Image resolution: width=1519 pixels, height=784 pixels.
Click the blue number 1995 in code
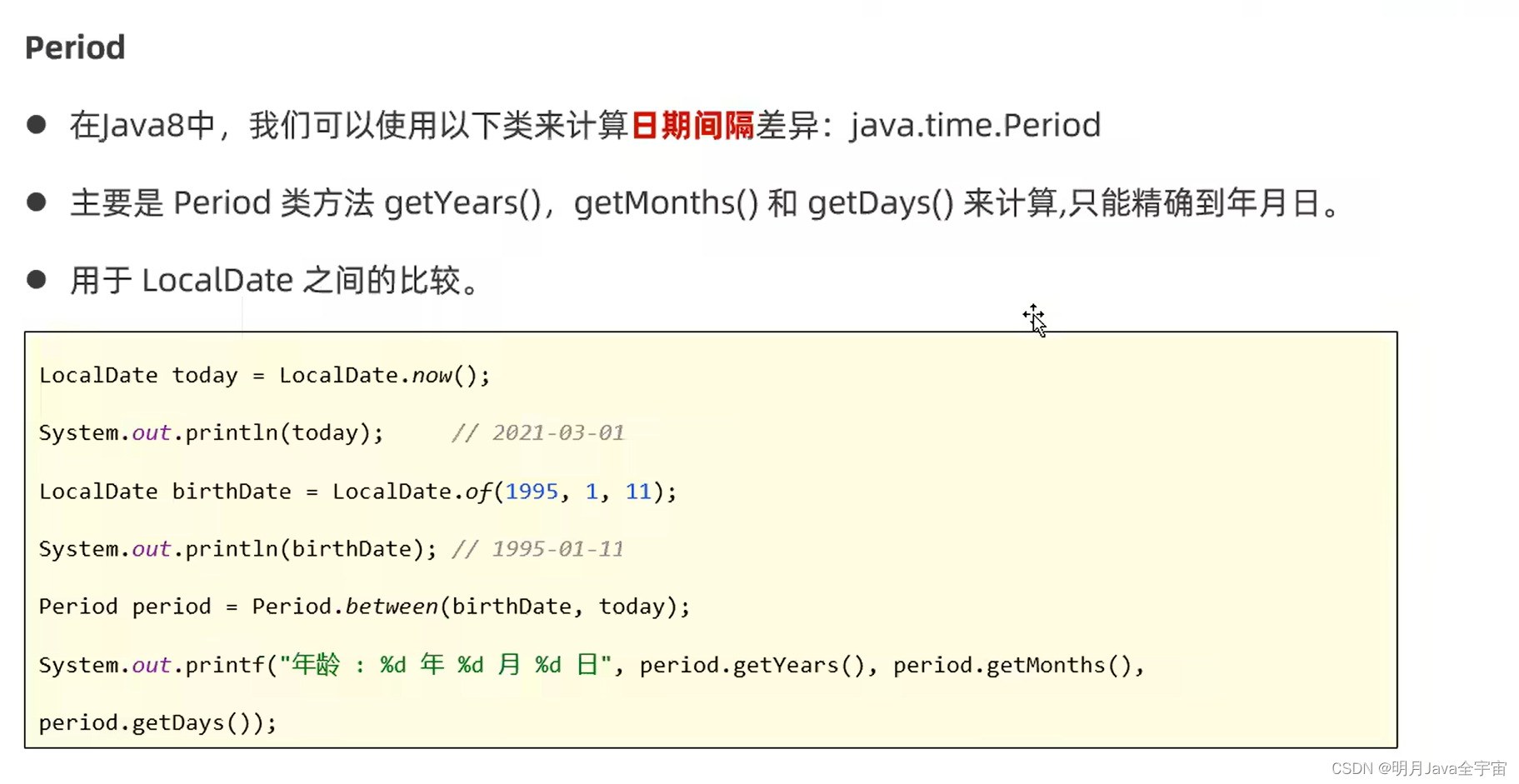(x=532, y=492)
